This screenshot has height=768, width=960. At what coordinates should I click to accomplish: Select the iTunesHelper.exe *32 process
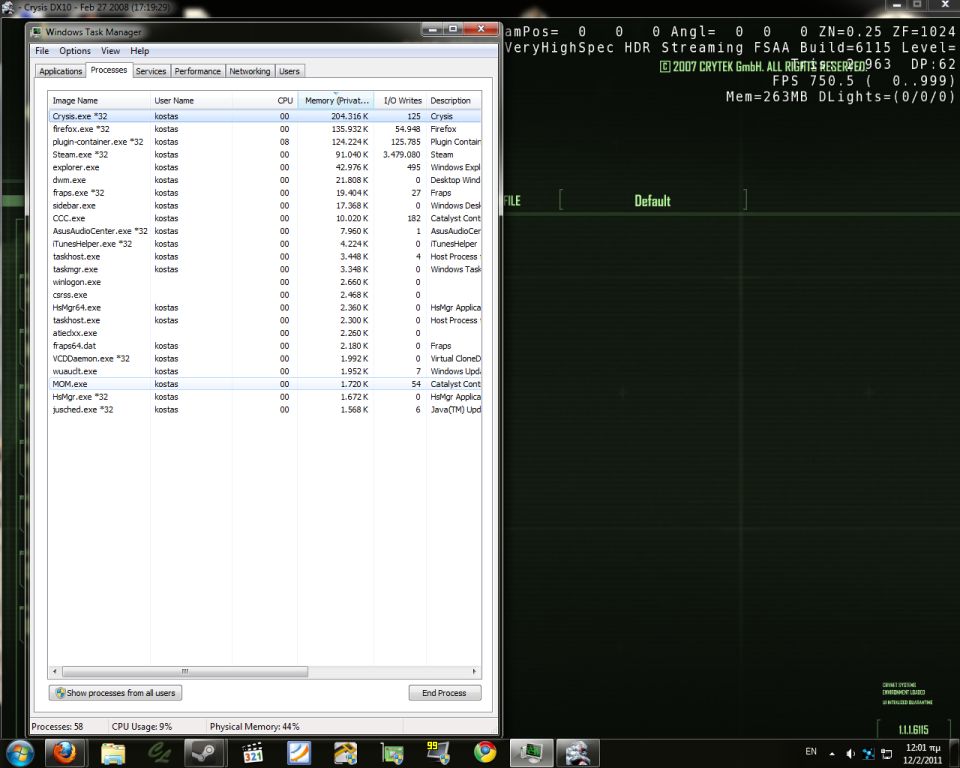tap(264, 244)
